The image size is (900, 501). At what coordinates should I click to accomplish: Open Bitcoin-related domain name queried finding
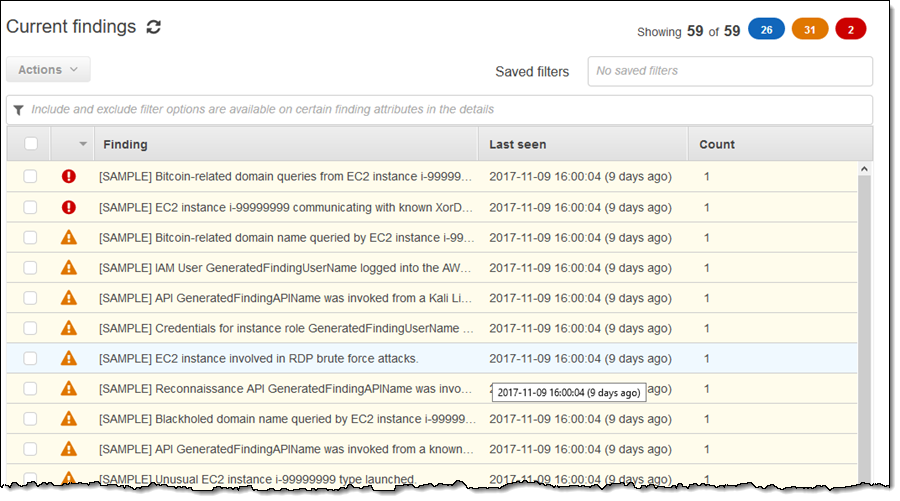tap(285, 237)
